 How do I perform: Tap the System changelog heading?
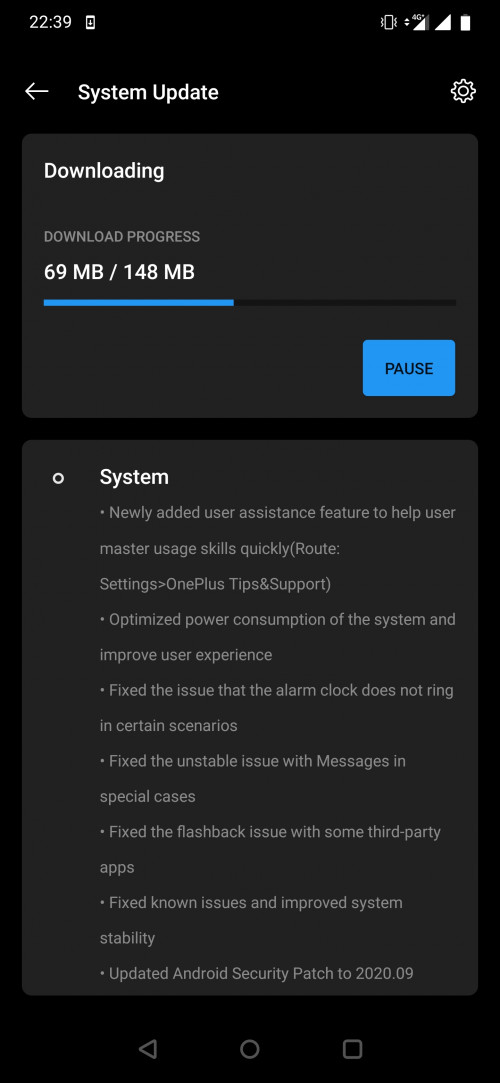134,477
